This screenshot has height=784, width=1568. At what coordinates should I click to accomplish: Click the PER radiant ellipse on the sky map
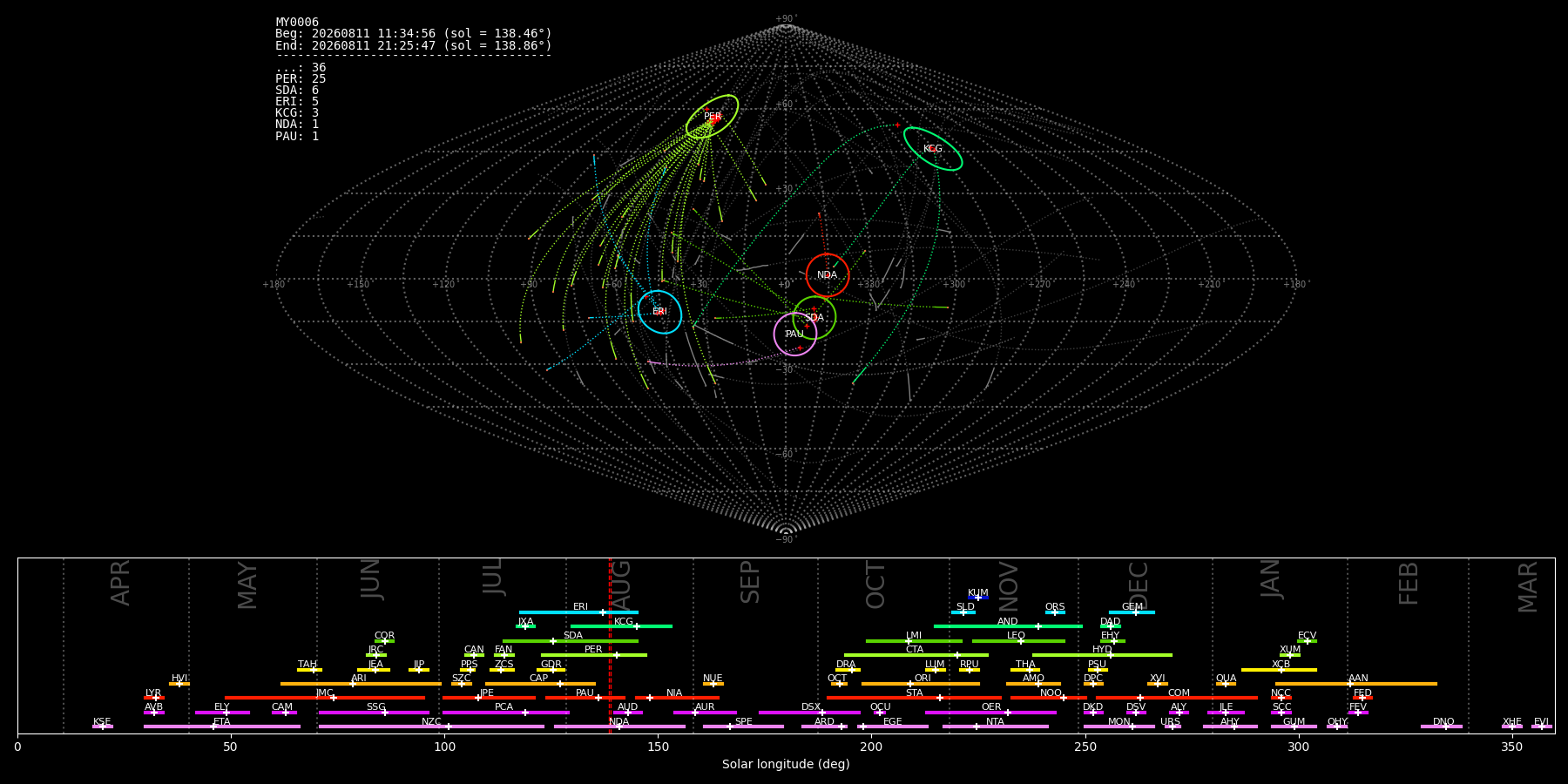point(713,117)
